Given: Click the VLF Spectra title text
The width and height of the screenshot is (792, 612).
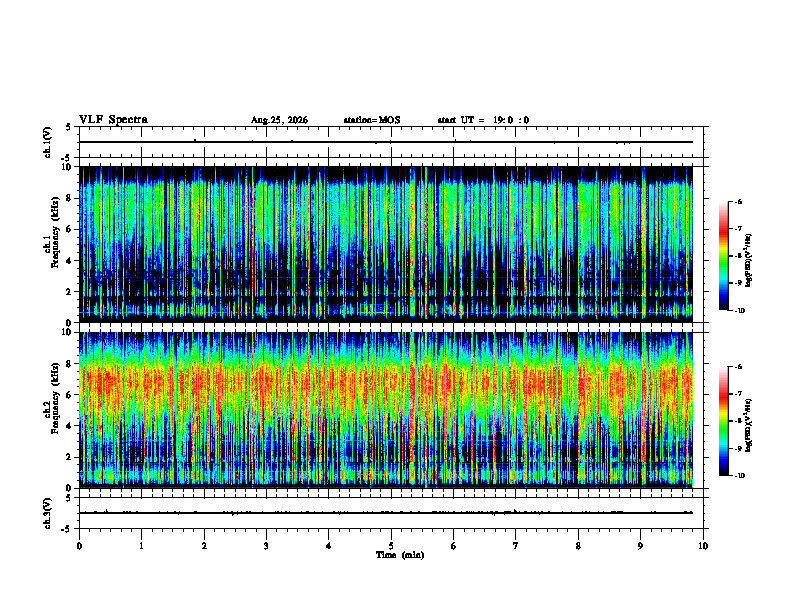Looking at the screenshot, I should coord(113,120).
